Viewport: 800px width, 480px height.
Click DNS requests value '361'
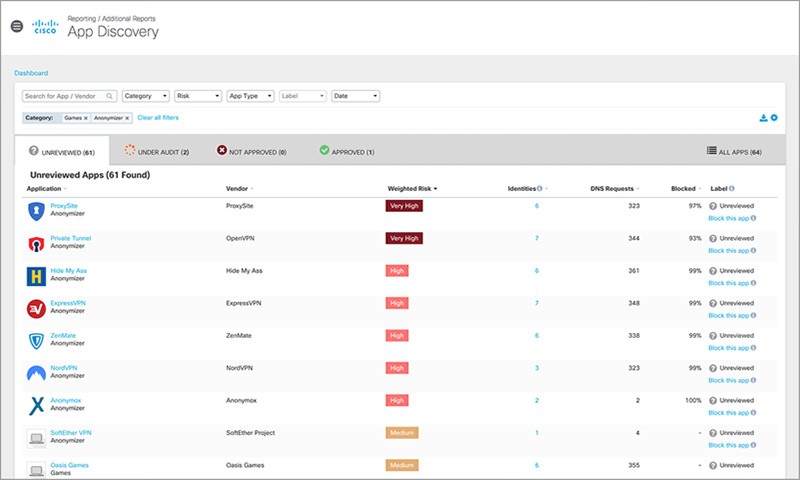(634, 271)
